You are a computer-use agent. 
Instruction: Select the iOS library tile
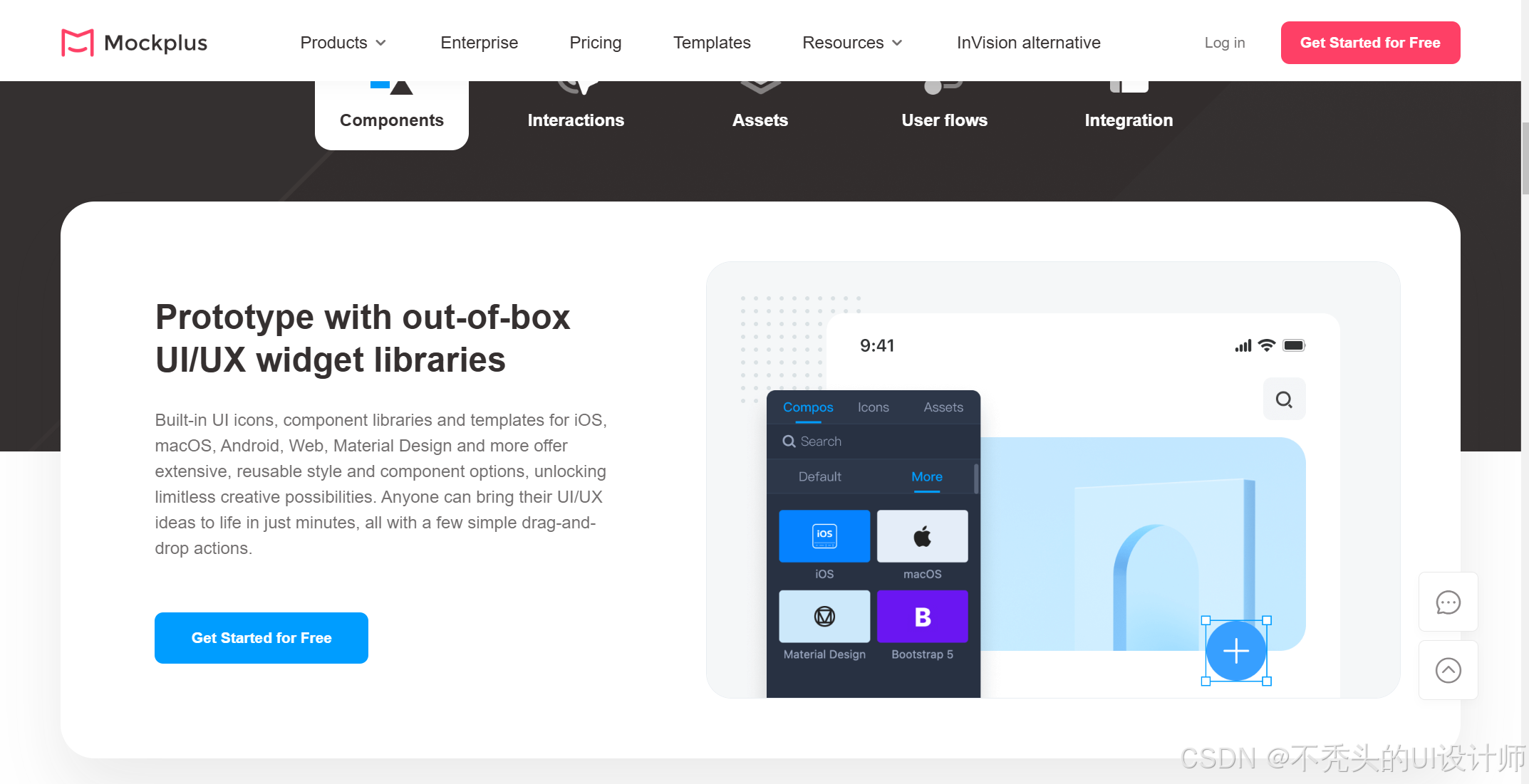point(824,536)
